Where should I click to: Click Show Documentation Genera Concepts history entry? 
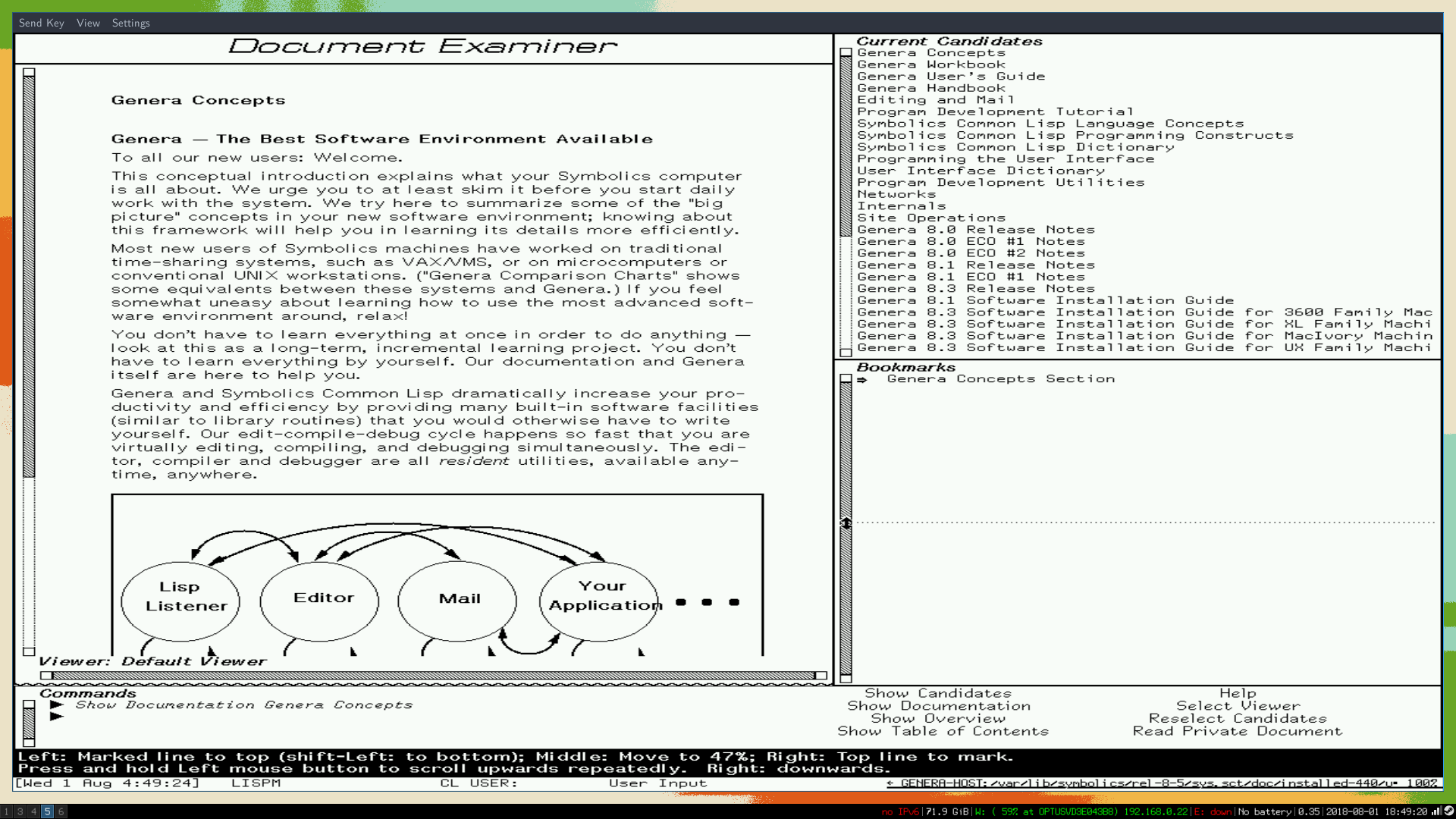[x=243, y=705]
